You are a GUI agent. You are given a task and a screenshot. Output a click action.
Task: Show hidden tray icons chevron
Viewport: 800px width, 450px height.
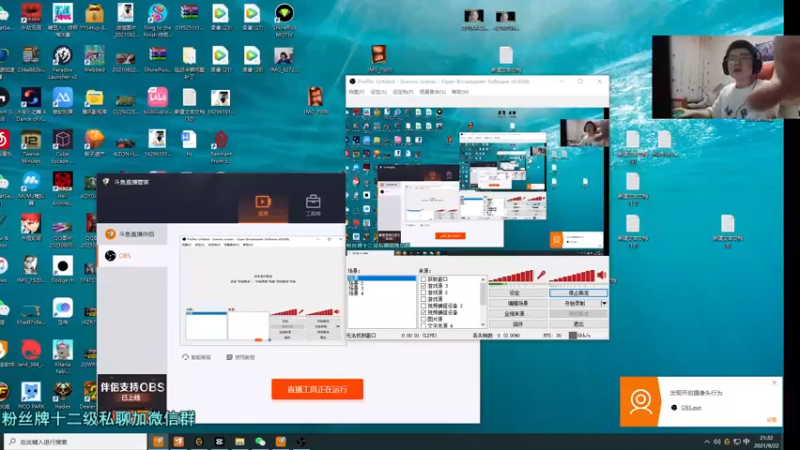(x=707, y=442)
